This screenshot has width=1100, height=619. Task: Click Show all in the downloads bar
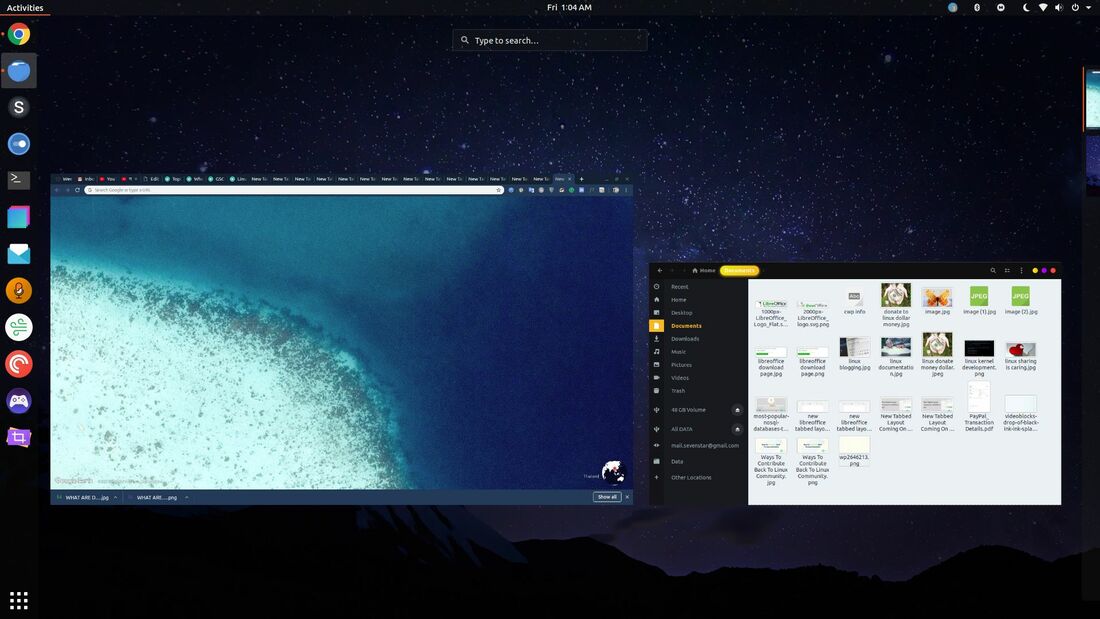coord(609,497)
